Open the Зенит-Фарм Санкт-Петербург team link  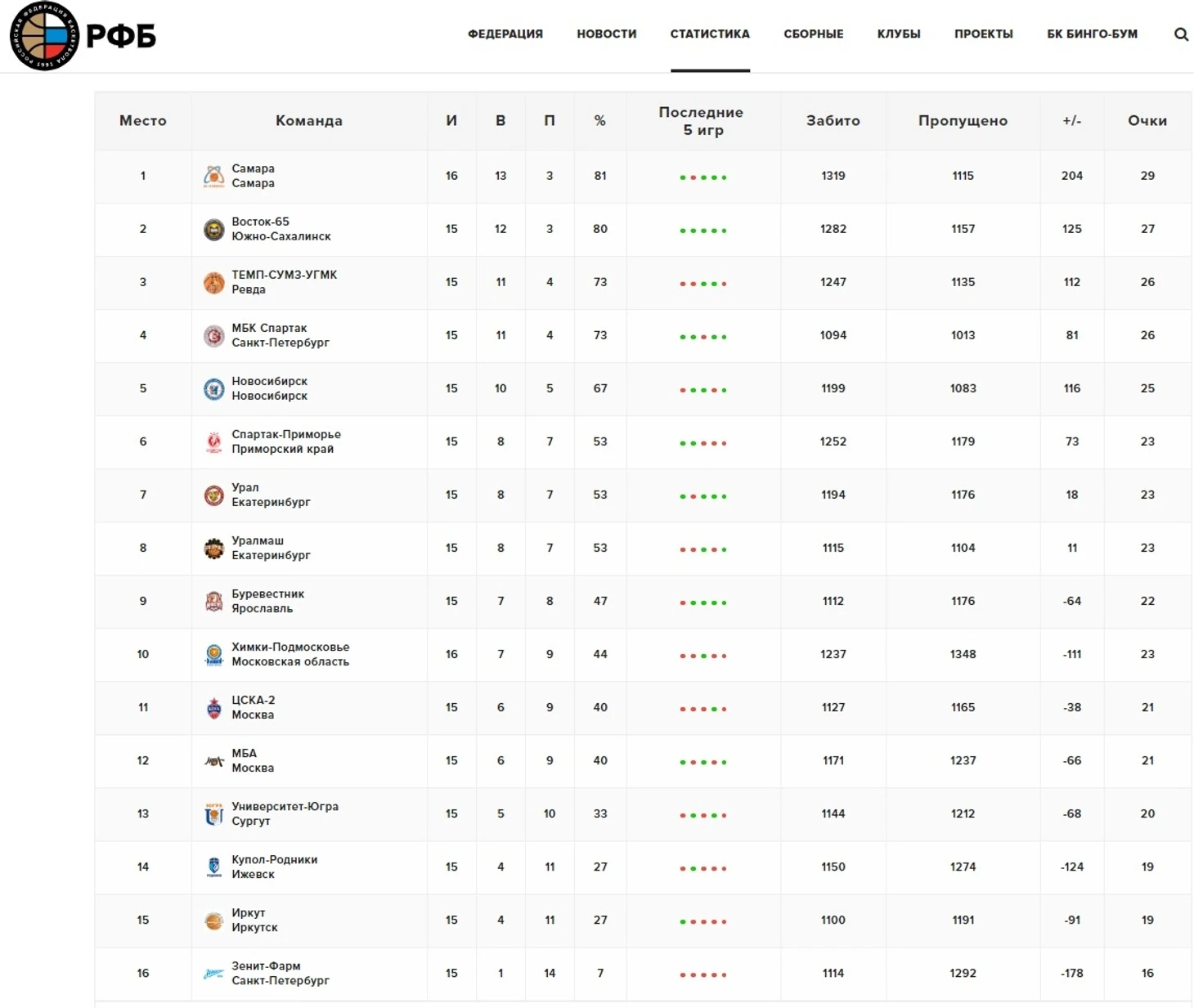coord(281,973)
